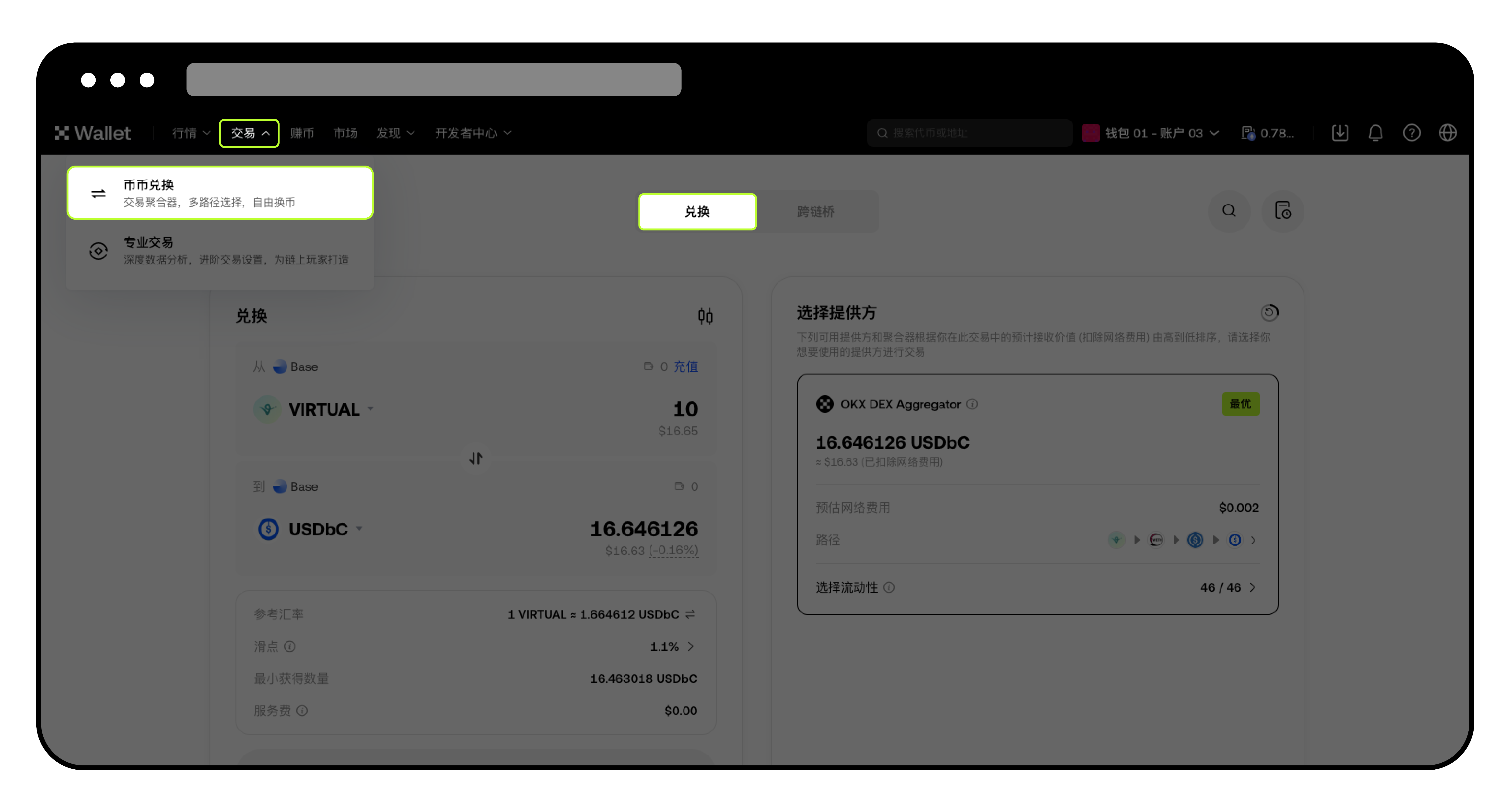Click the VIRTUAL token icon

coord(267,410)
